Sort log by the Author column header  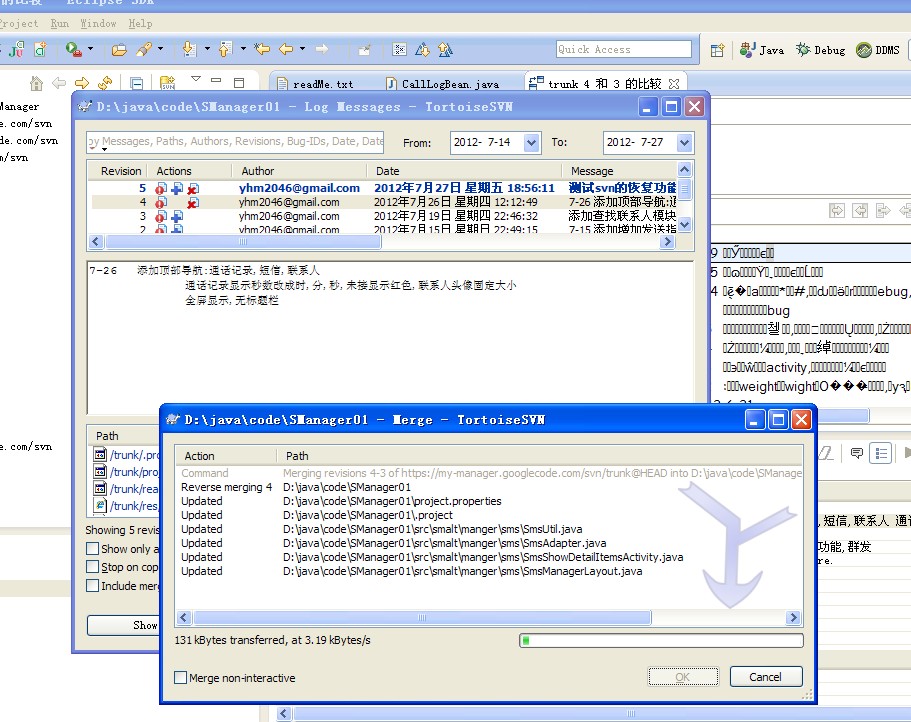coord(298,171)
